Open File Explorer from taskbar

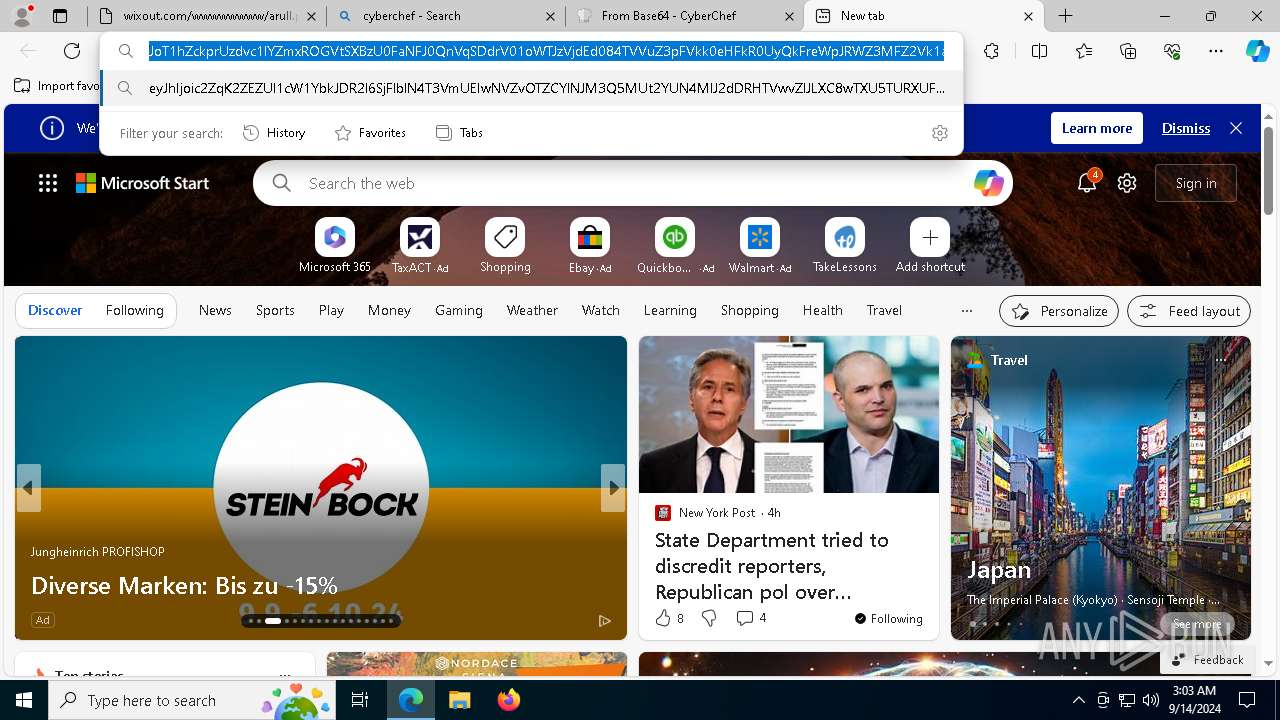click(x=459, y=700)
